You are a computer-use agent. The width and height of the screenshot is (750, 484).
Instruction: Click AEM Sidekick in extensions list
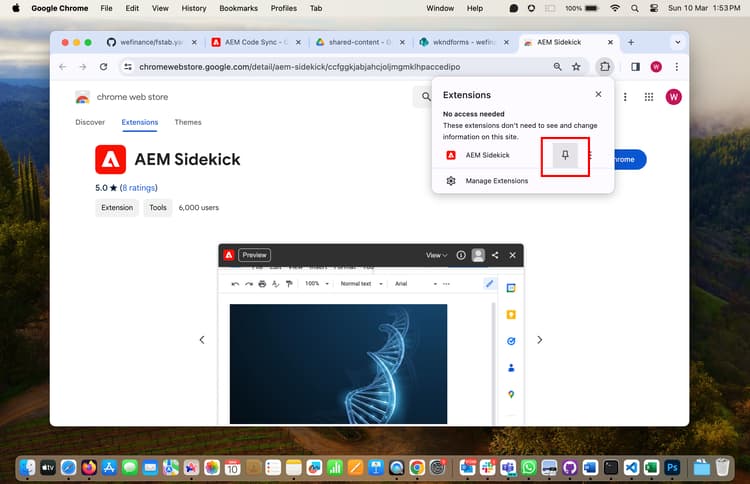coord(487,155)
